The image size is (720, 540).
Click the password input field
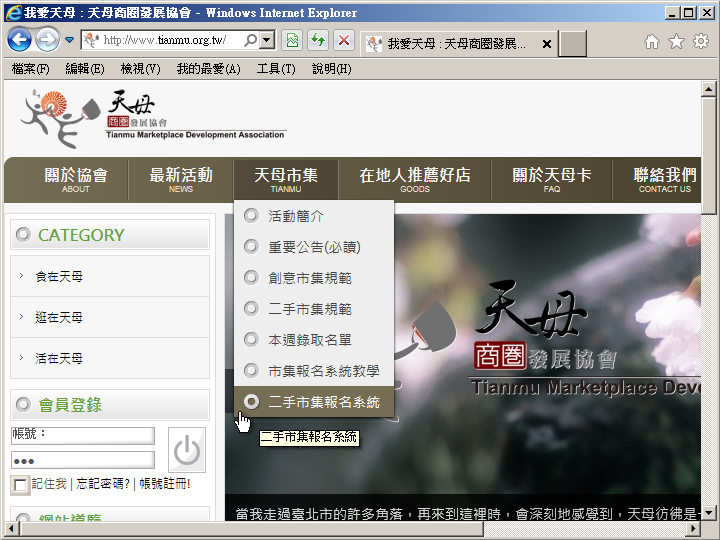82,460
